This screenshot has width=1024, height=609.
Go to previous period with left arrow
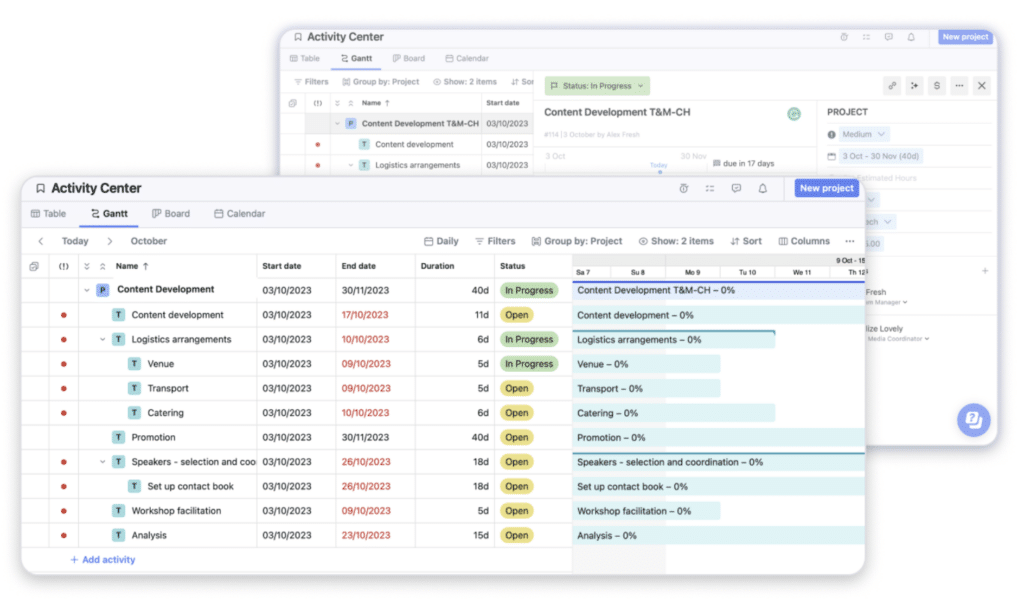[x=41, y=241]
